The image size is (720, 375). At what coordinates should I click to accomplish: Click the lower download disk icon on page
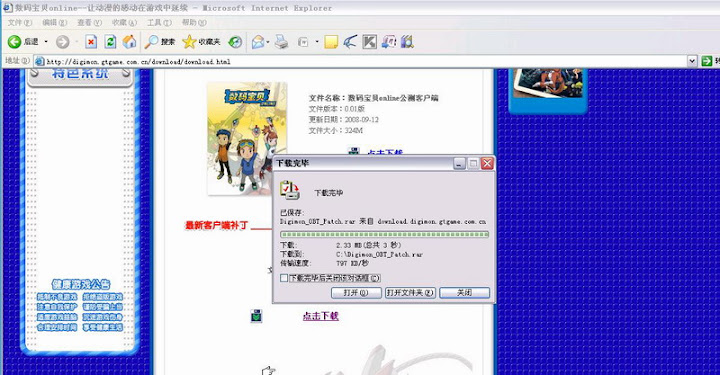coord(256,316)
